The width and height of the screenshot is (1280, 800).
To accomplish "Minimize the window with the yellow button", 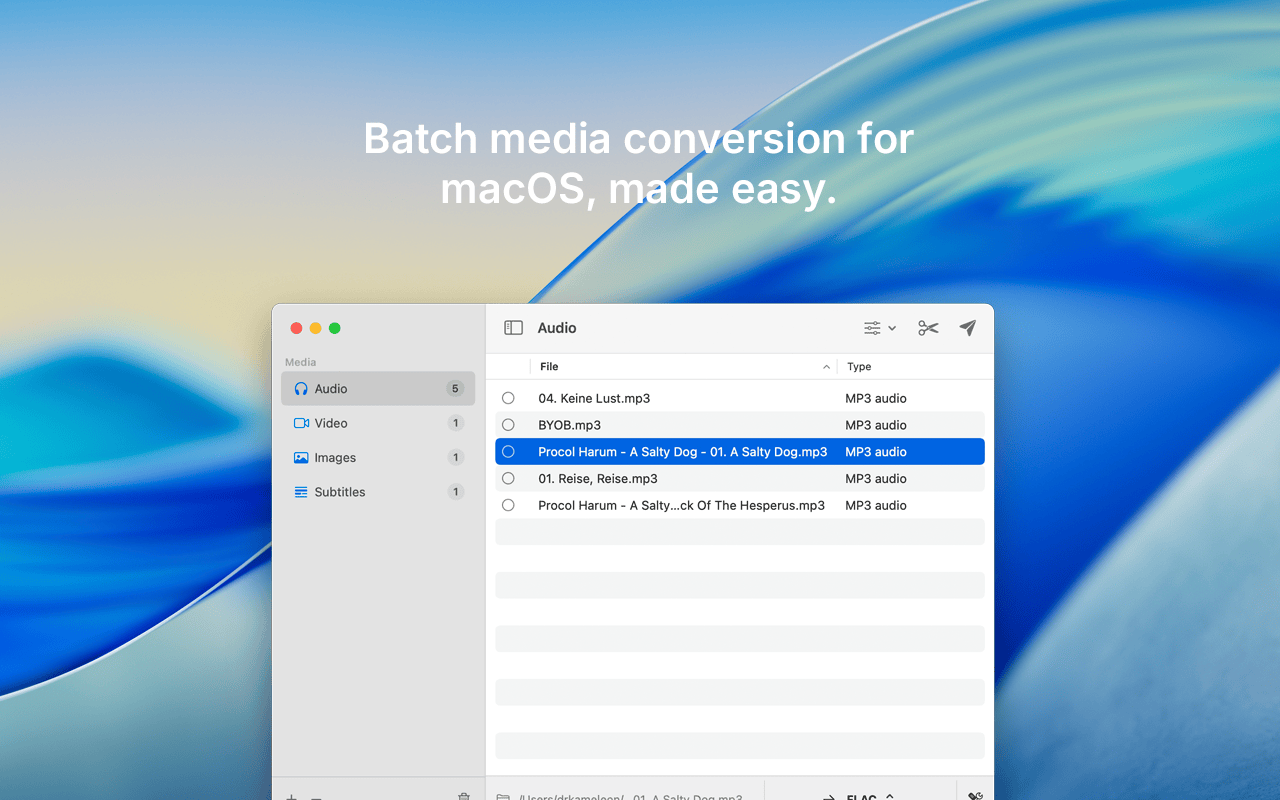I will click(316, 328).
